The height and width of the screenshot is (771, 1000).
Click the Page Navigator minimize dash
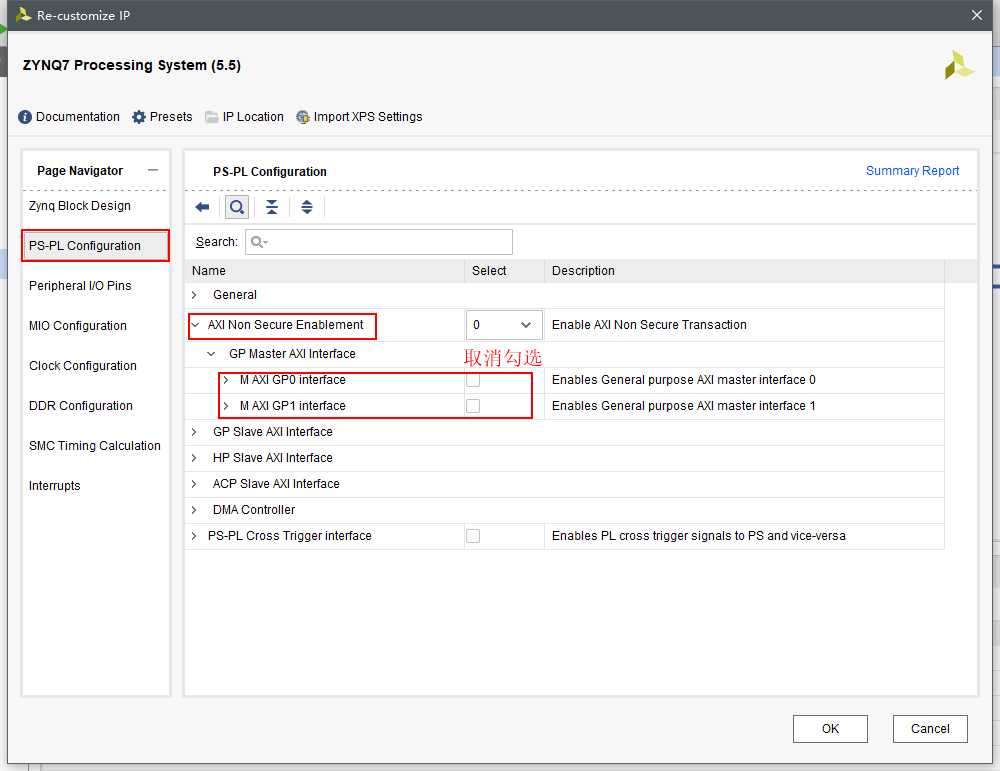[x=153, y=170]
